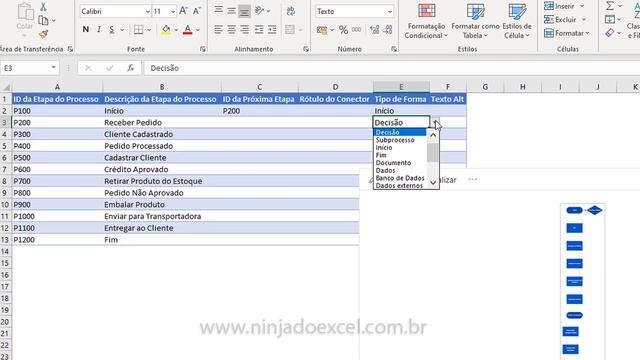
Task: Align text left
Action: [219, 29]
